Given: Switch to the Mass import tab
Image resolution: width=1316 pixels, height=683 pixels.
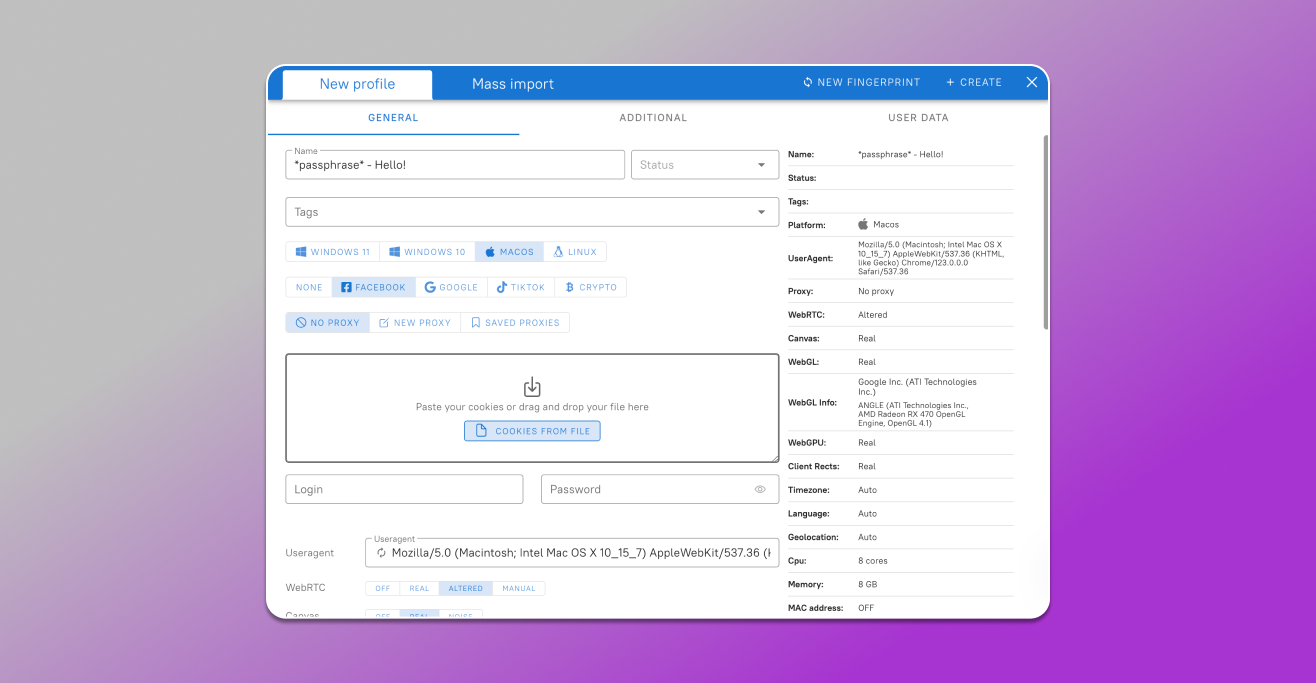Looking at the screenshot, I should pyautogui.click(x=513, y=83).
